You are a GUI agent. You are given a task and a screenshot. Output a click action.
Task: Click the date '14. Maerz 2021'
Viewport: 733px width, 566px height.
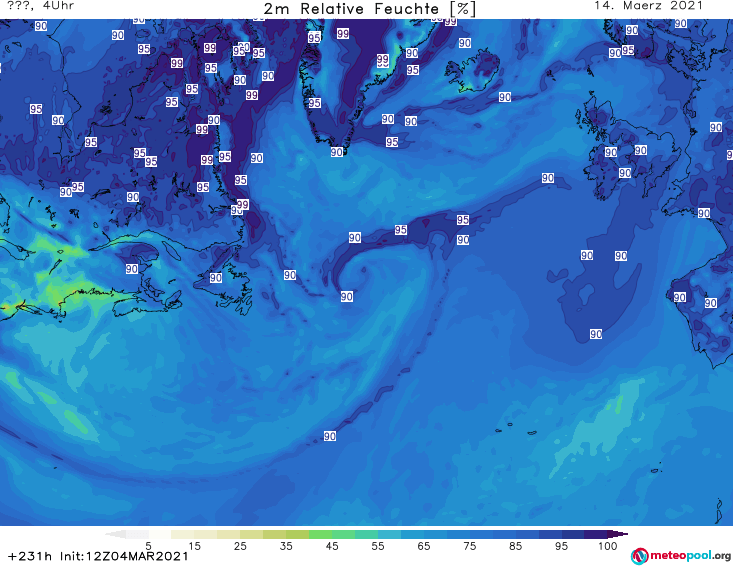pyautogui.click(x=648, y=6)
